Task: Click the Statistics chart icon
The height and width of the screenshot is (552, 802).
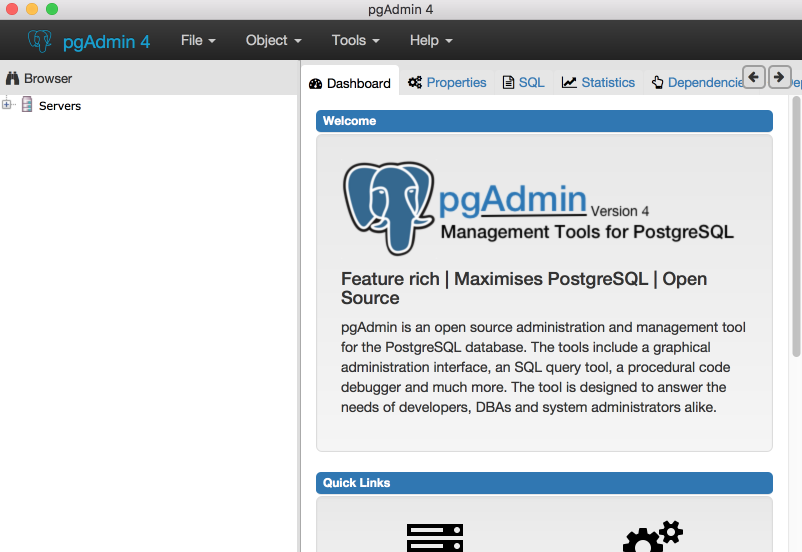Action: (x=569, y=82)
